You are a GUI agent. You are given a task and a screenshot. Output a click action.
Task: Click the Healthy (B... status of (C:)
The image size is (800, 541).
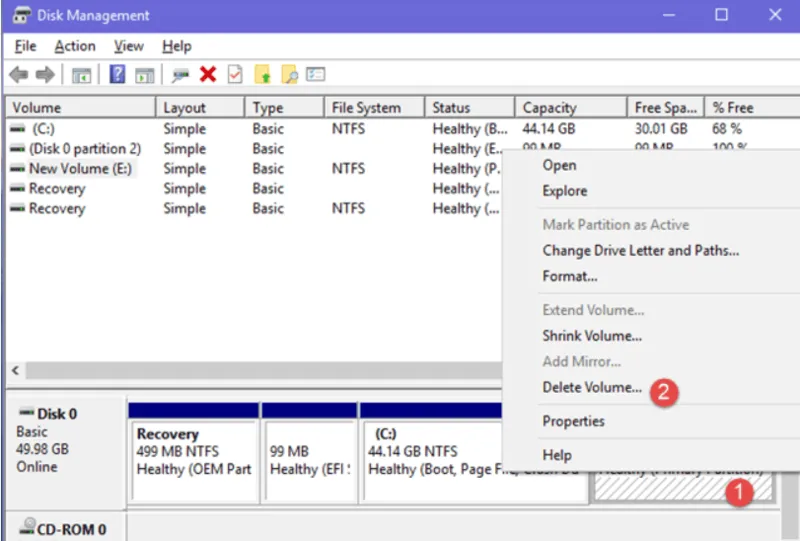click(x=470, y=129)
